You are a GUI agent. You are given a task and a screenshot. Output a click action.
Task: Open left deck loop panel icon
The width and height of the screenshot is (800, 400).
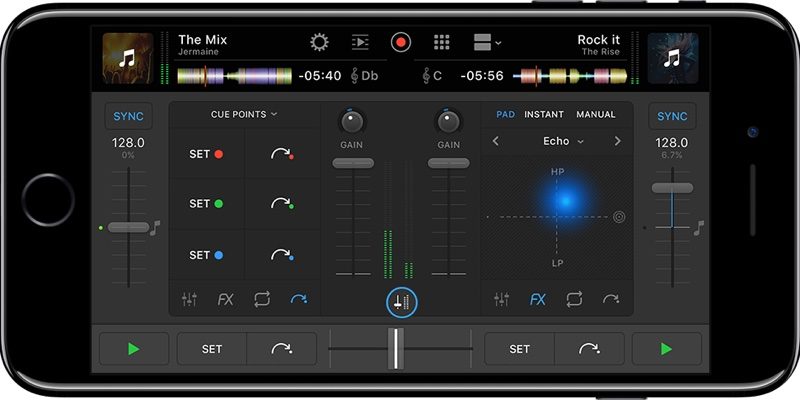262,299
